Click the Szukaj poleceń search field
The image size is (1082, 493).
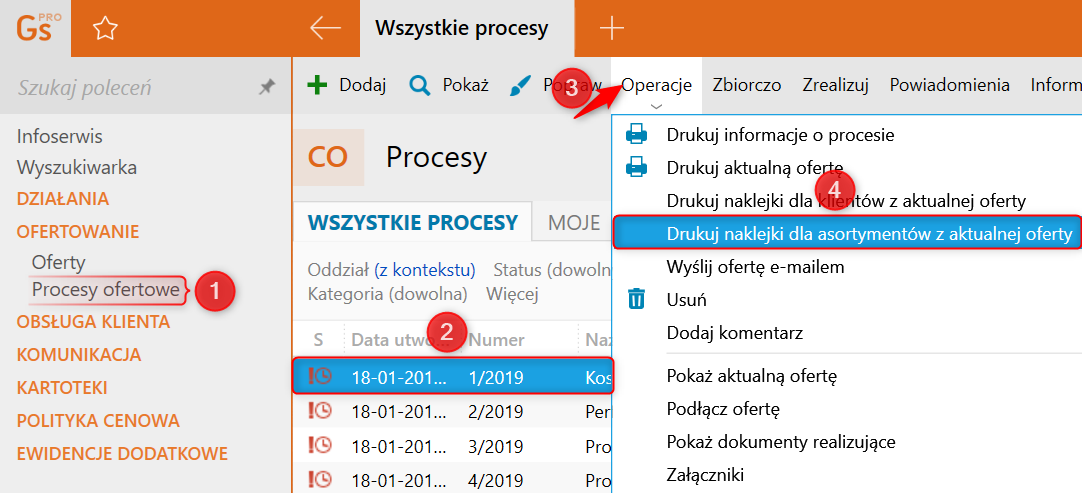[x=135, y=87]
